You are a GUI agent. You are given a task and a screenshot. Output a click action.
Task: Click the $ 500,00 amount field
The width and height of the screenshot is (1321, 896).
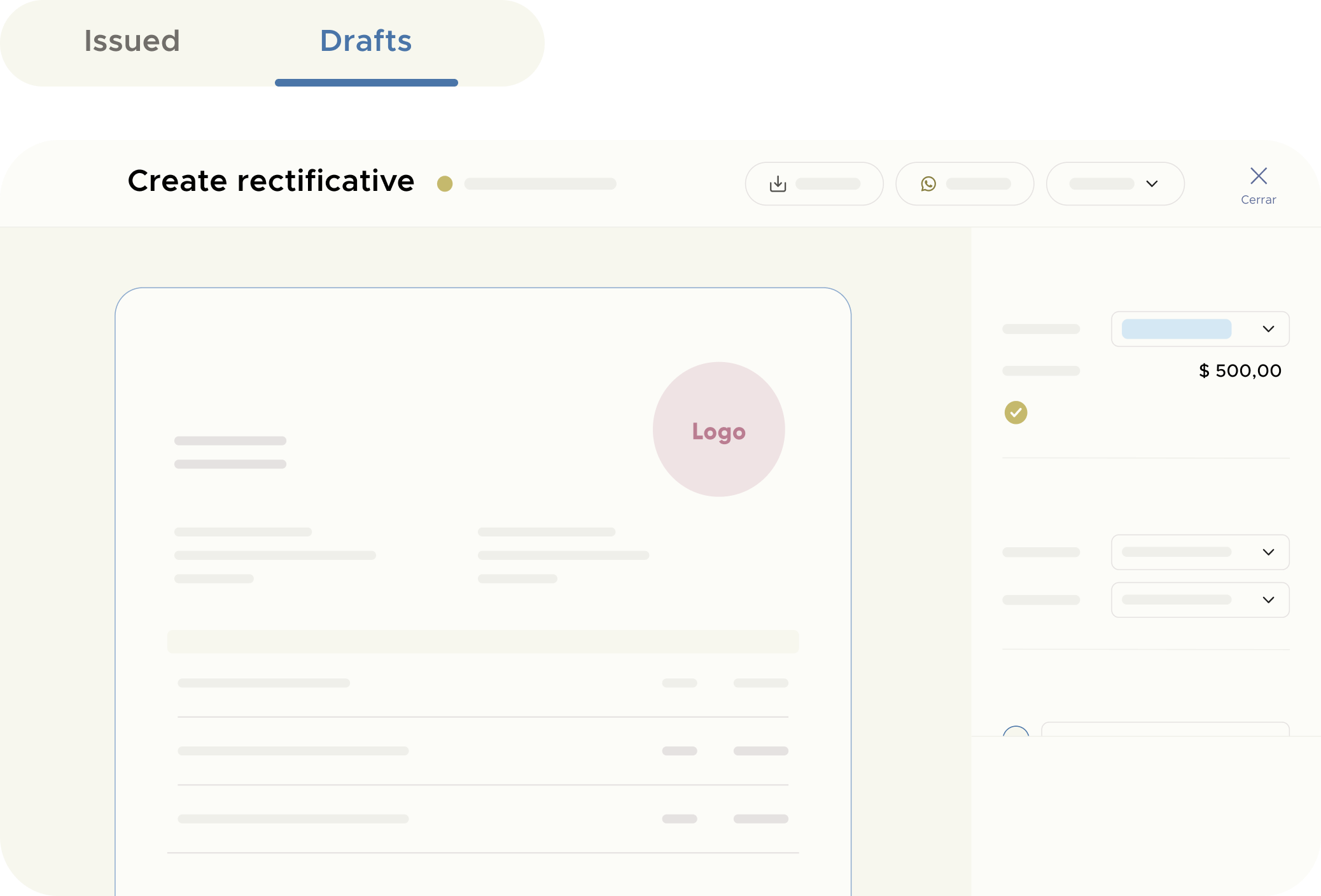(x=1240, y=370)
